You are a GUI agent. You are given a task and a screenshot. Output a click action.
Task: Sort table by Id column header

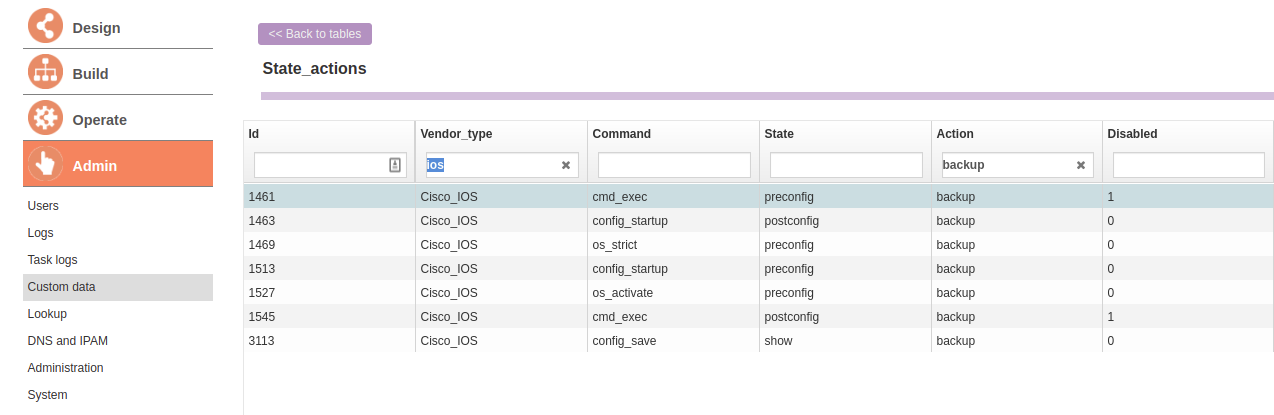pos(254,134)
